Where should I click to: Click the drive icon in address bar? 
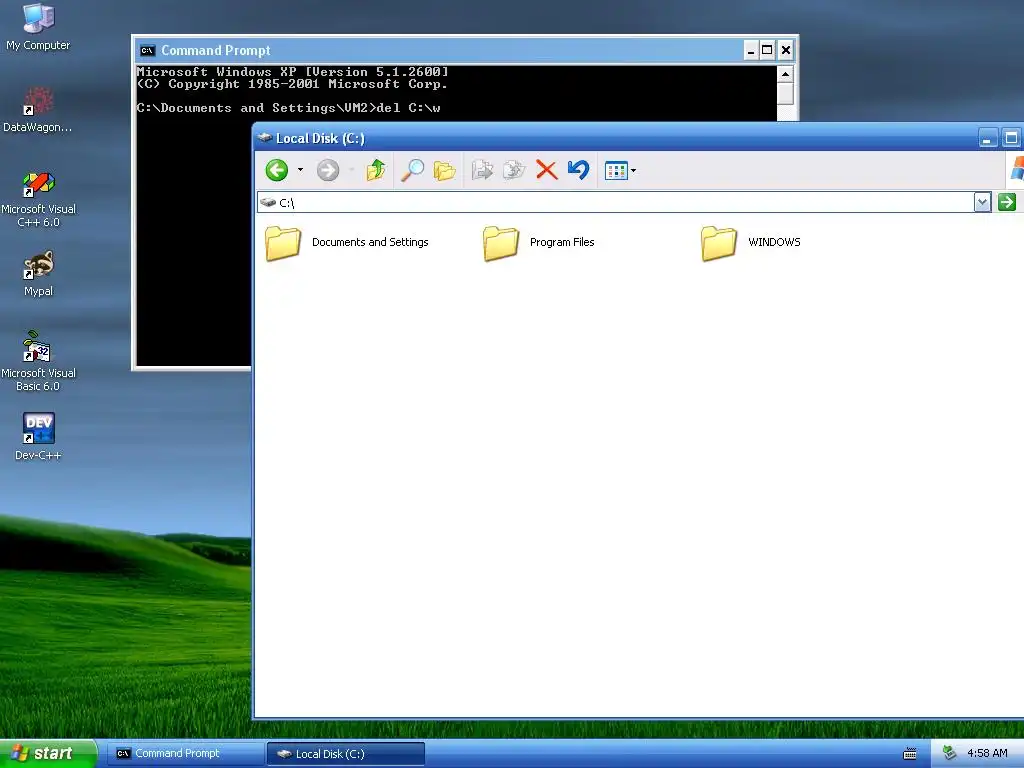coord(268,202)
